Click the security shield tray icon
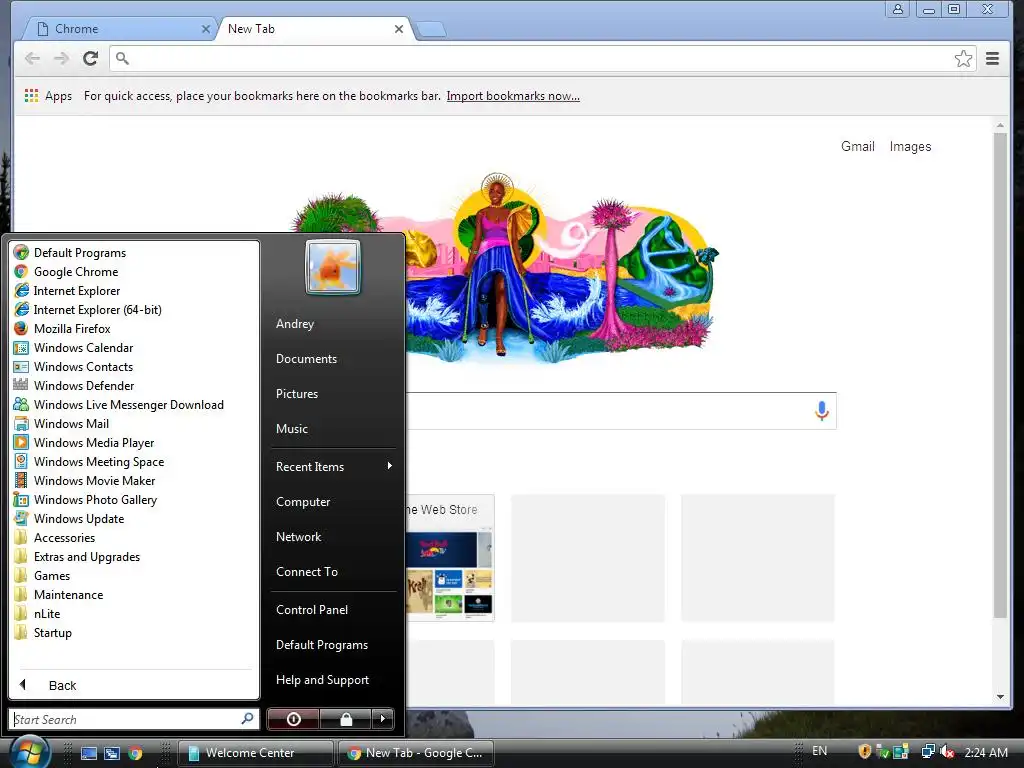The image size is (1024, 768). pyautogui.click(x=865, y=752)
